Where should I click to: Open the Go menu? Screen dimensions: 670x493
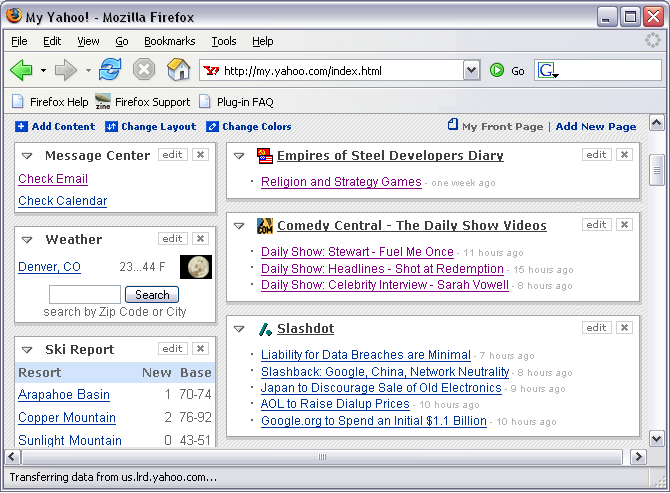pos(122,41)
